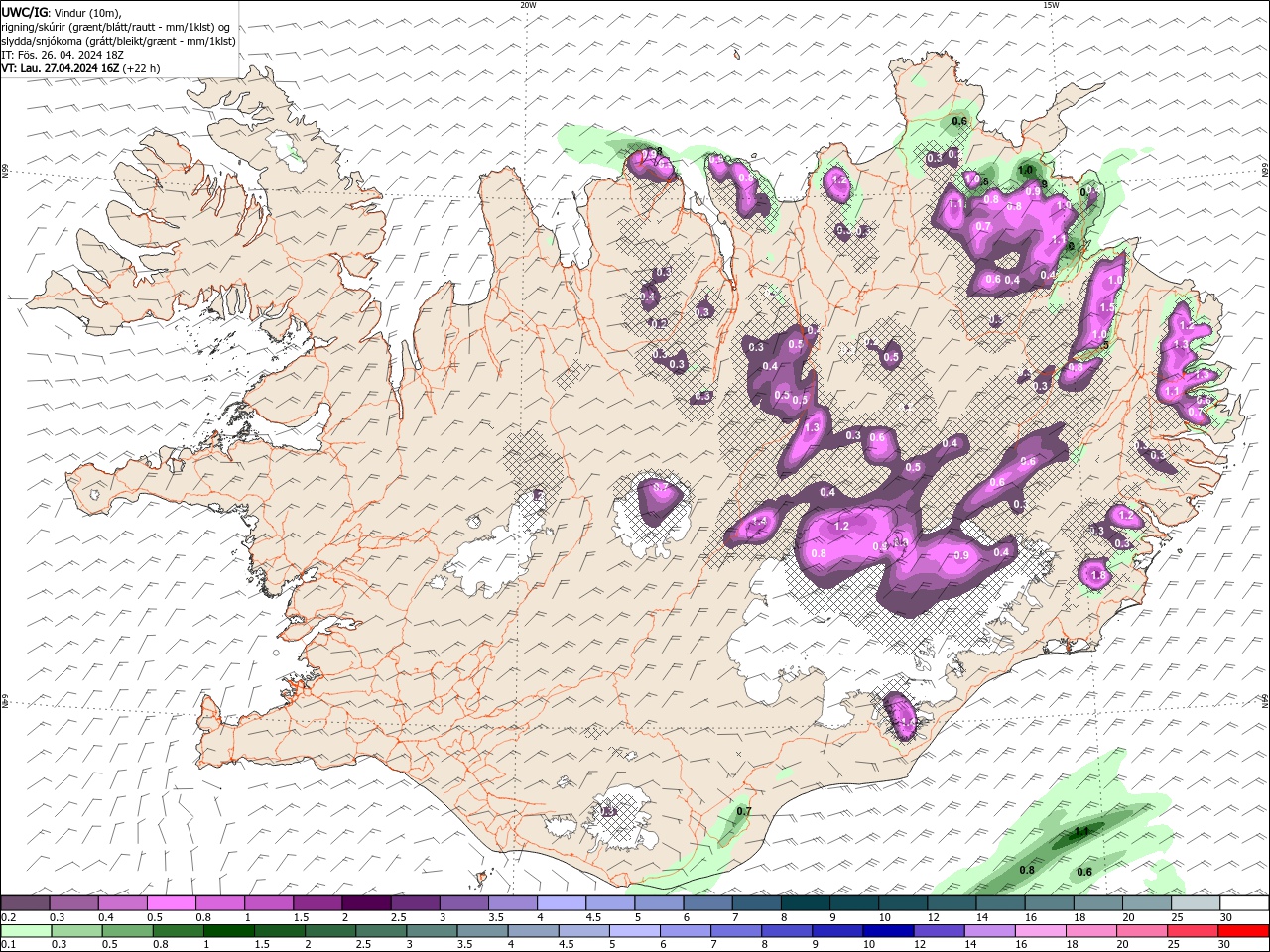Pick the 1.5 swatch on the purple snow scale

click(317, 903)
